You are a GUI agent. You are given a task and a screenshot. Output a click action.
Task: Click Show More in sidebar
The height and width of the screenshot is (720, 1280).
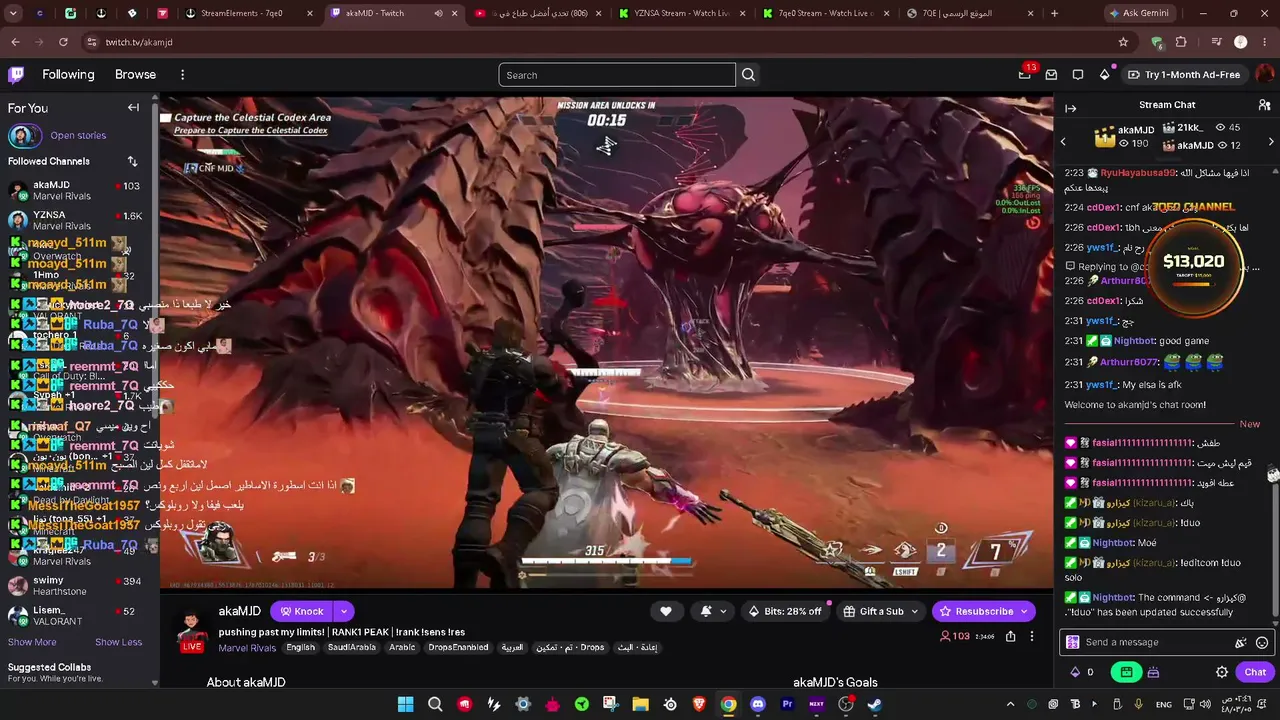click(32, 642)
